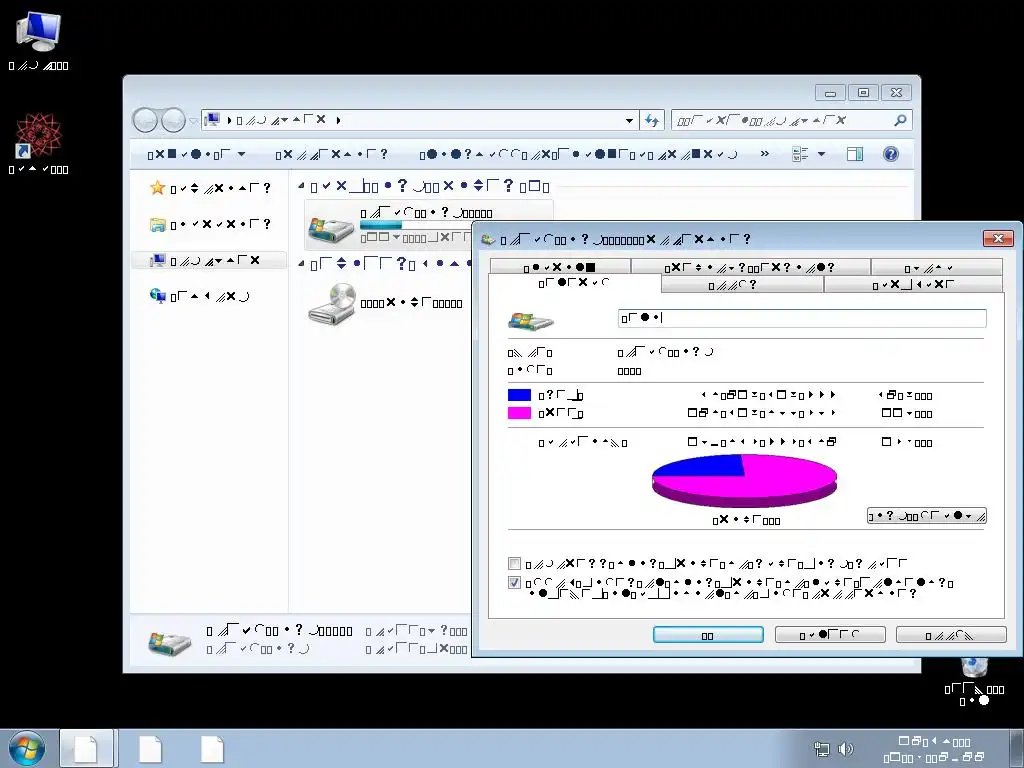Switch to the Hardware tab in Properties

click(x=913, y=285)
